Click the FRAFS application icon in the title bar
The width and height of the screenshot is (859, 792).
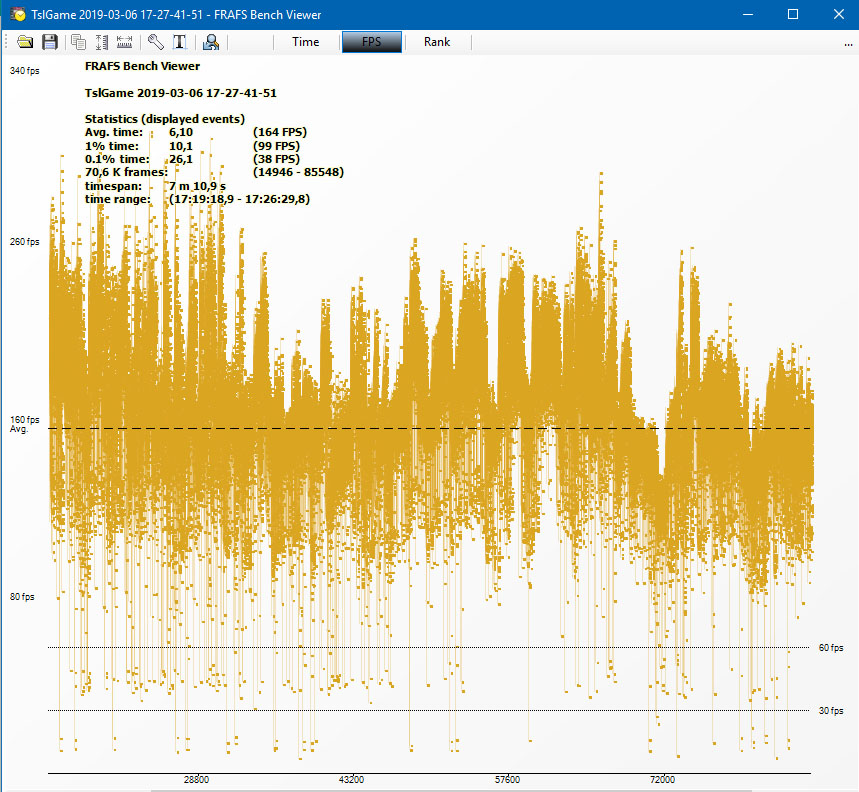(18, 14)
